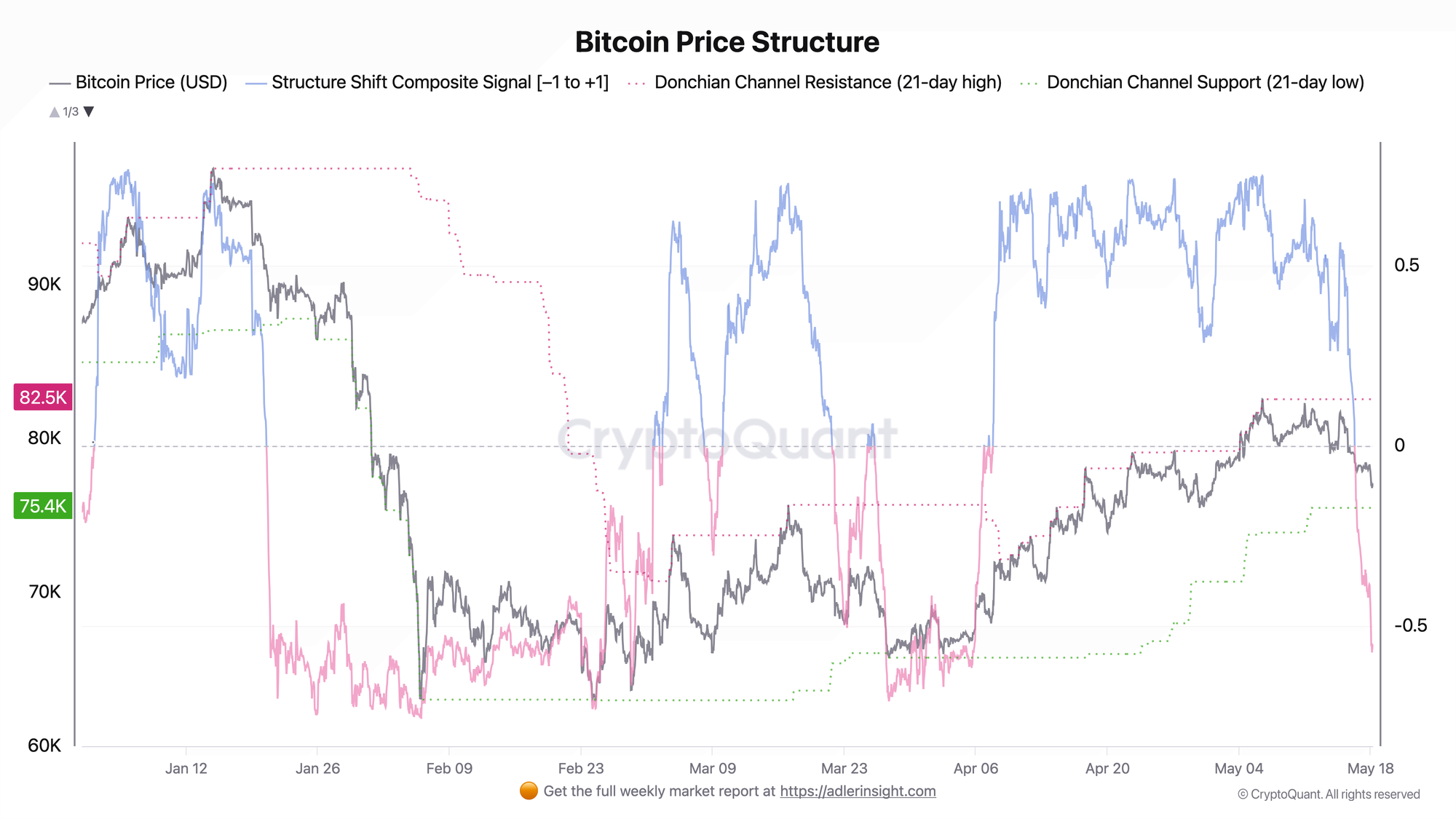The width and height of the screenshot is (1456, 819).
Task: Toggle the Bitcoin Price (USD) legend entry
Action: pos(138,82)
